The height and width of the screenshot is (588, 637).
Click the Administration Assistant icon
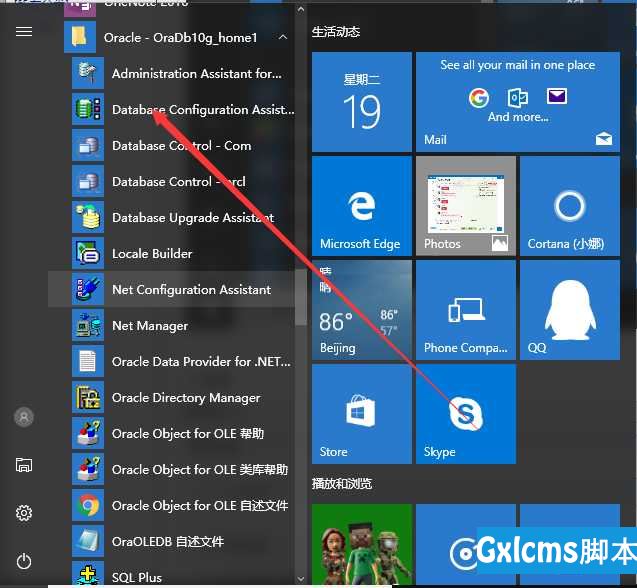88,73
